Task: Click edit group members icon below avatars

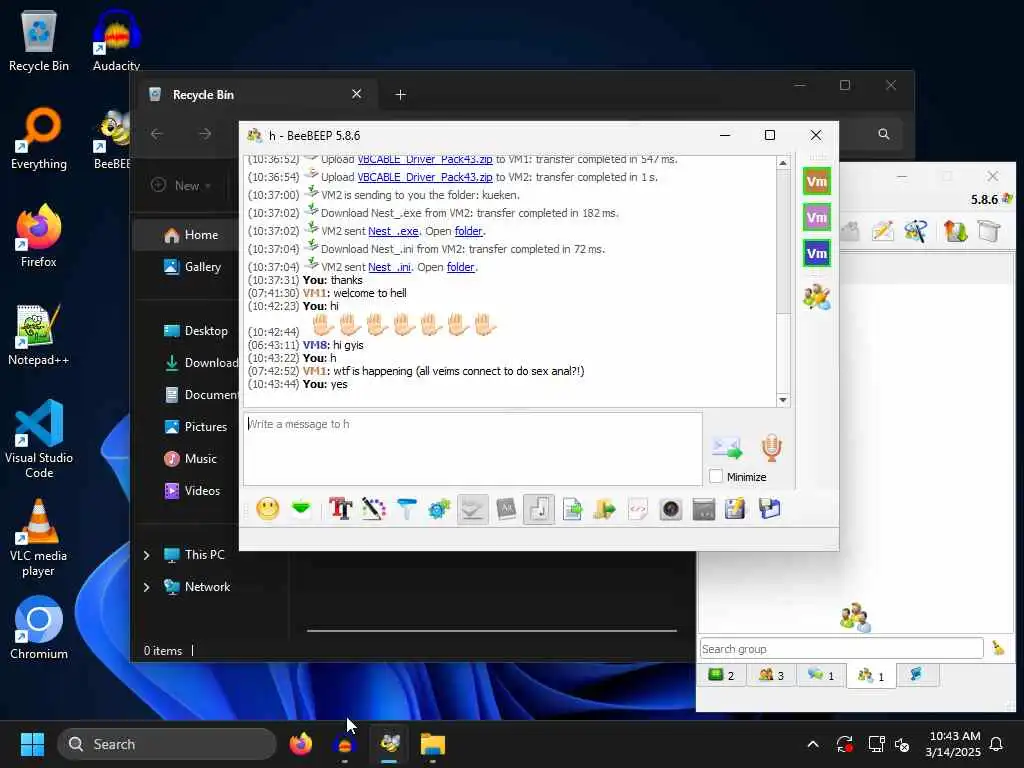Action: point(817,297)
